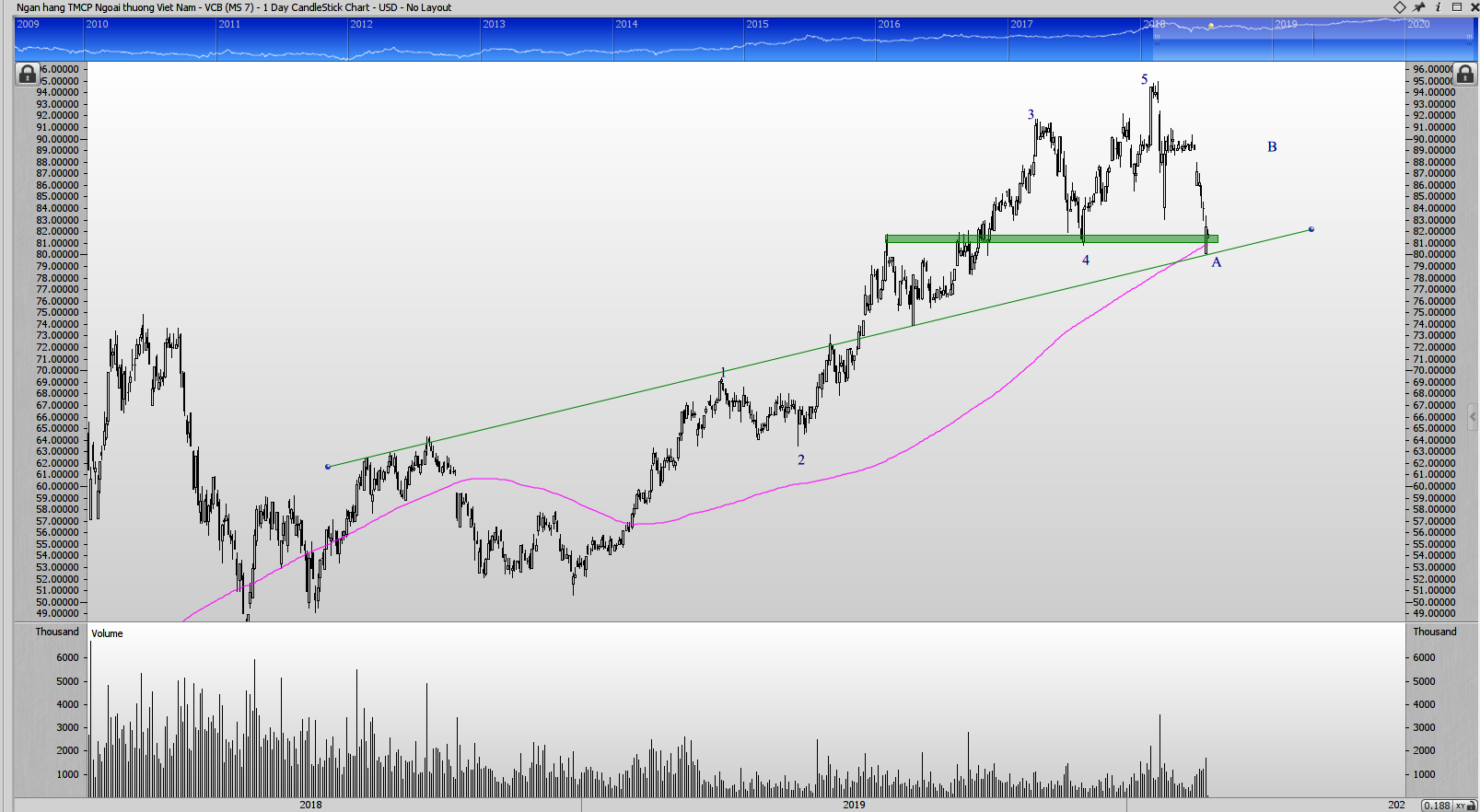Toggle the XY lock at bottom right
Image resolution: width=1480 pixels, height=812 pixels.
(x=1464, y=806)
